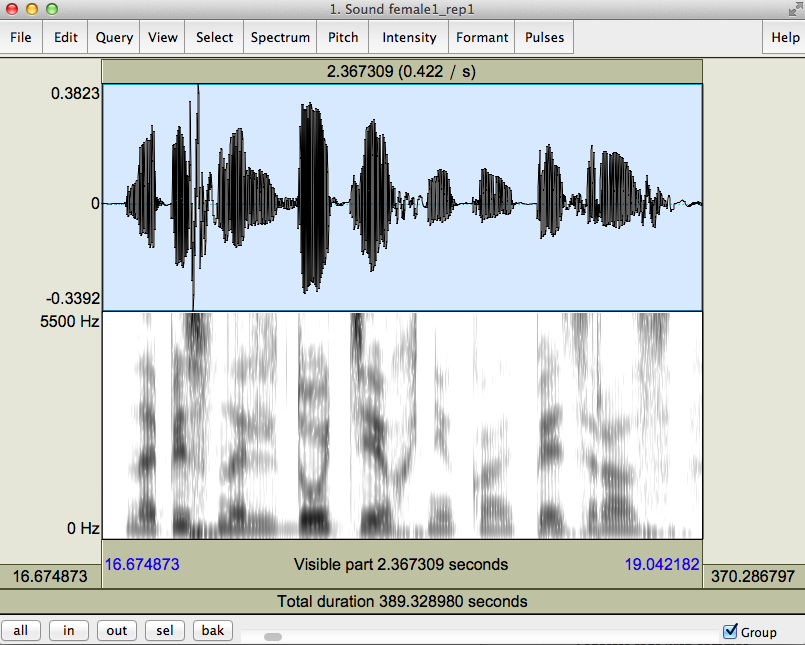Open the Edit menu

66,37
